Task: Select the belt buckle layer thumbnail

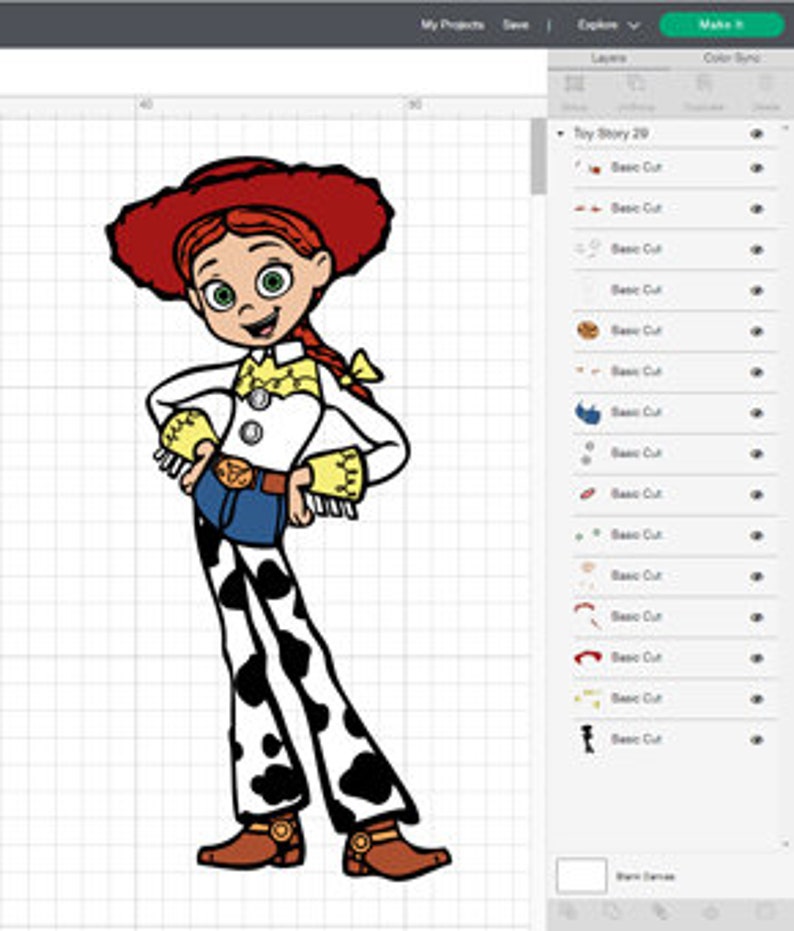Action: point(588,330)
